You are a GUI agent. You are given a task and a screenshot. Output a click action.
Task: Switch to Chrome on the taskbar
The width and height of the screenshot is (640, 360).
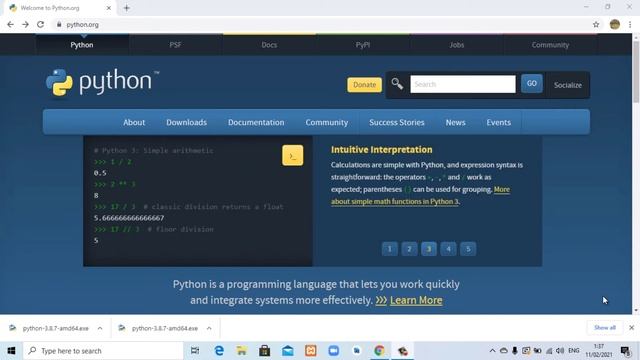click(x=379, y=351)
